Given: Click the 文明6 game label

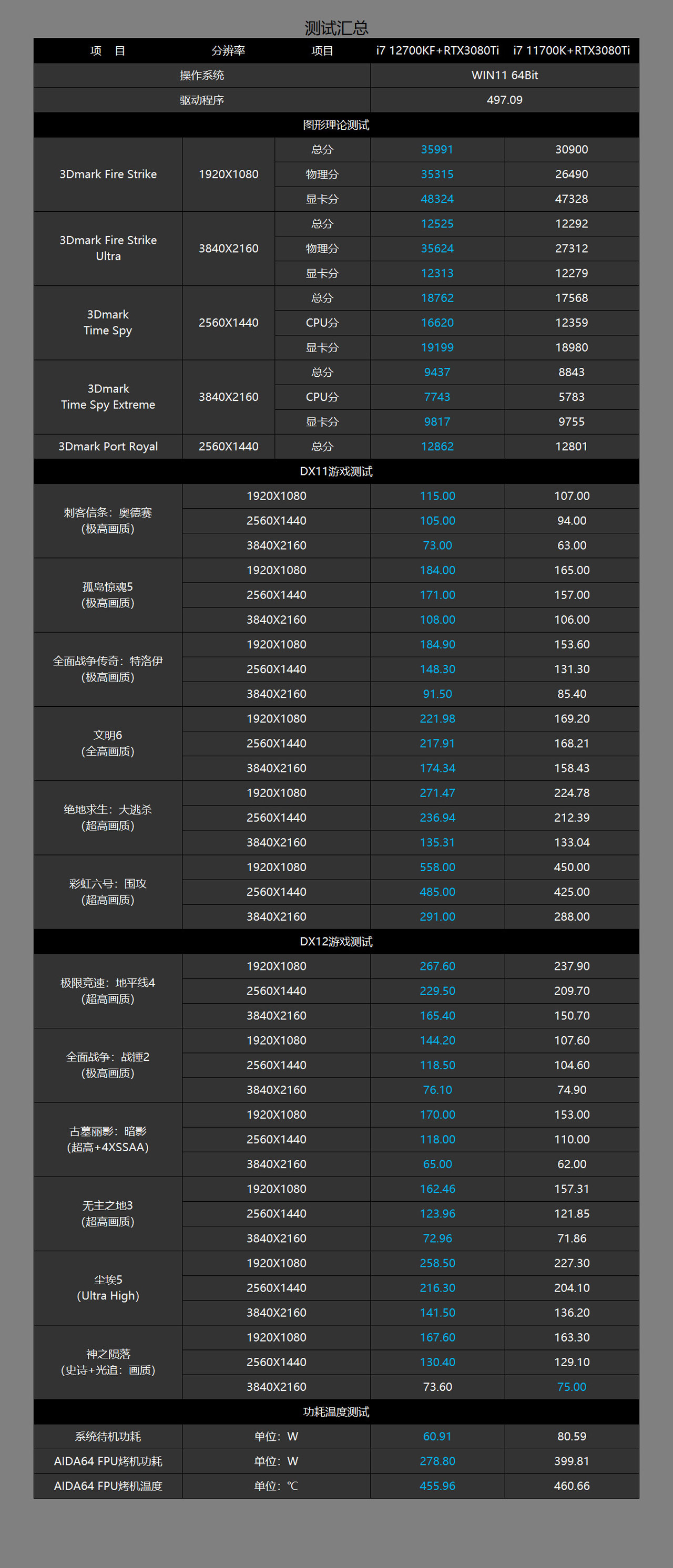Looking at the screenshot, I should pos(108,743).
